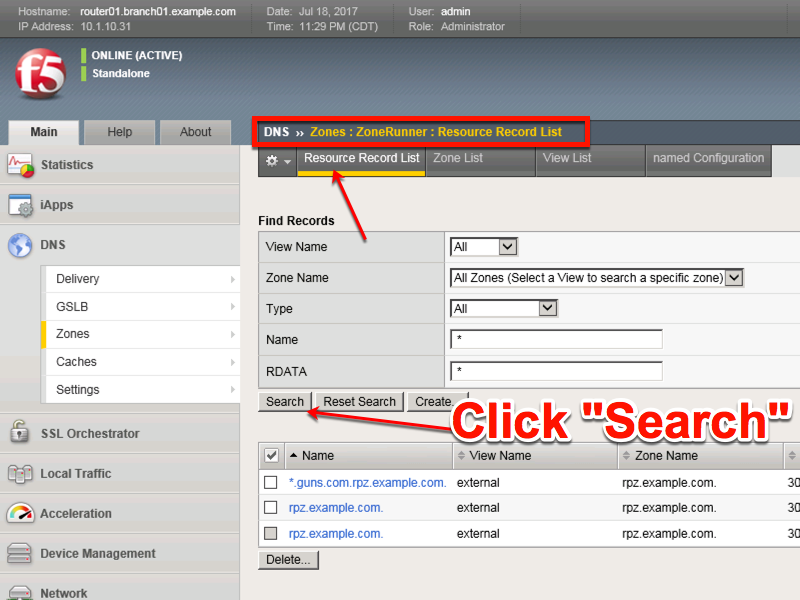Open the third row rpz.example.com. link
The height and width of the screenshot is (600, 800).
336,534
